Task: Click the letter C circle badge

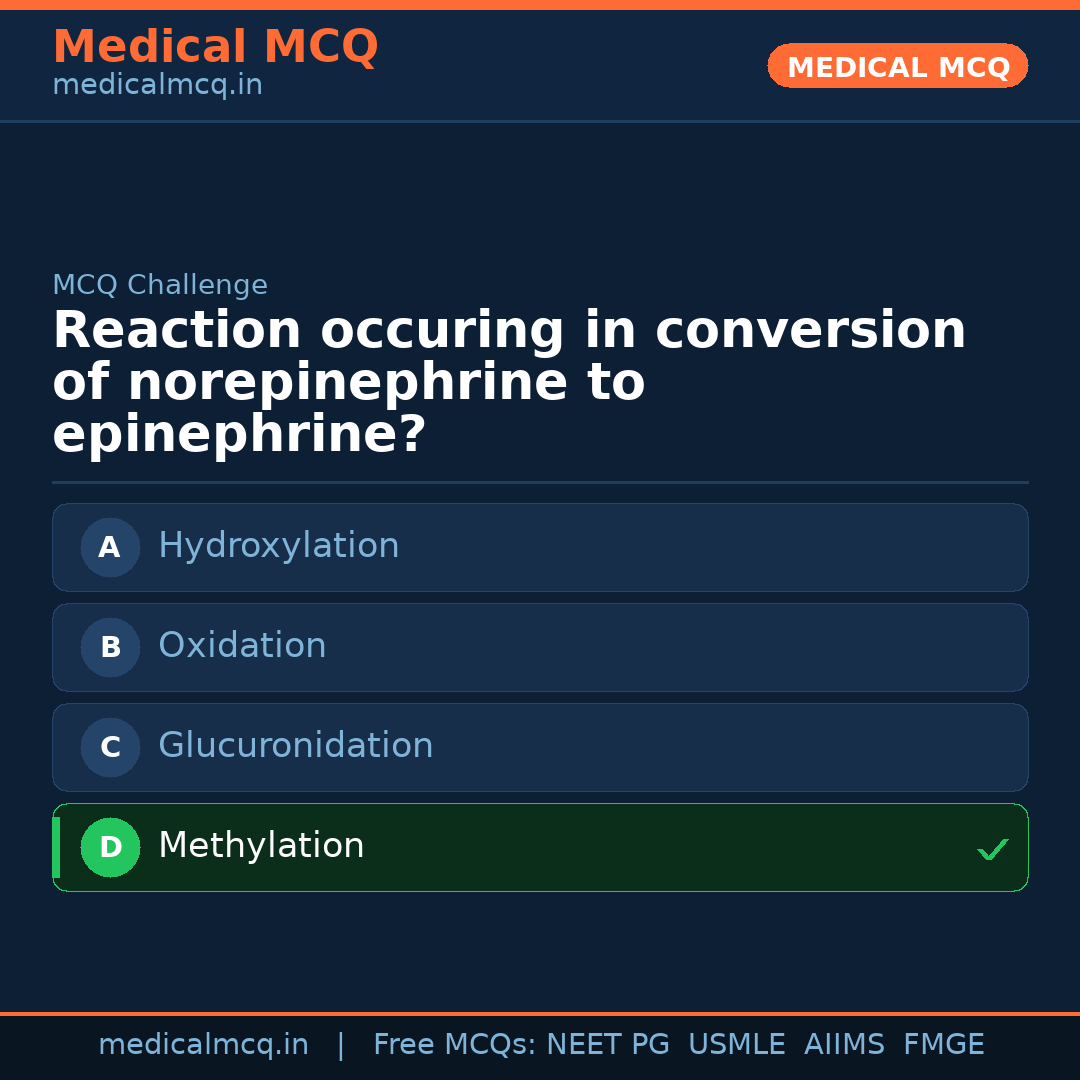Action: coord(110,747)
